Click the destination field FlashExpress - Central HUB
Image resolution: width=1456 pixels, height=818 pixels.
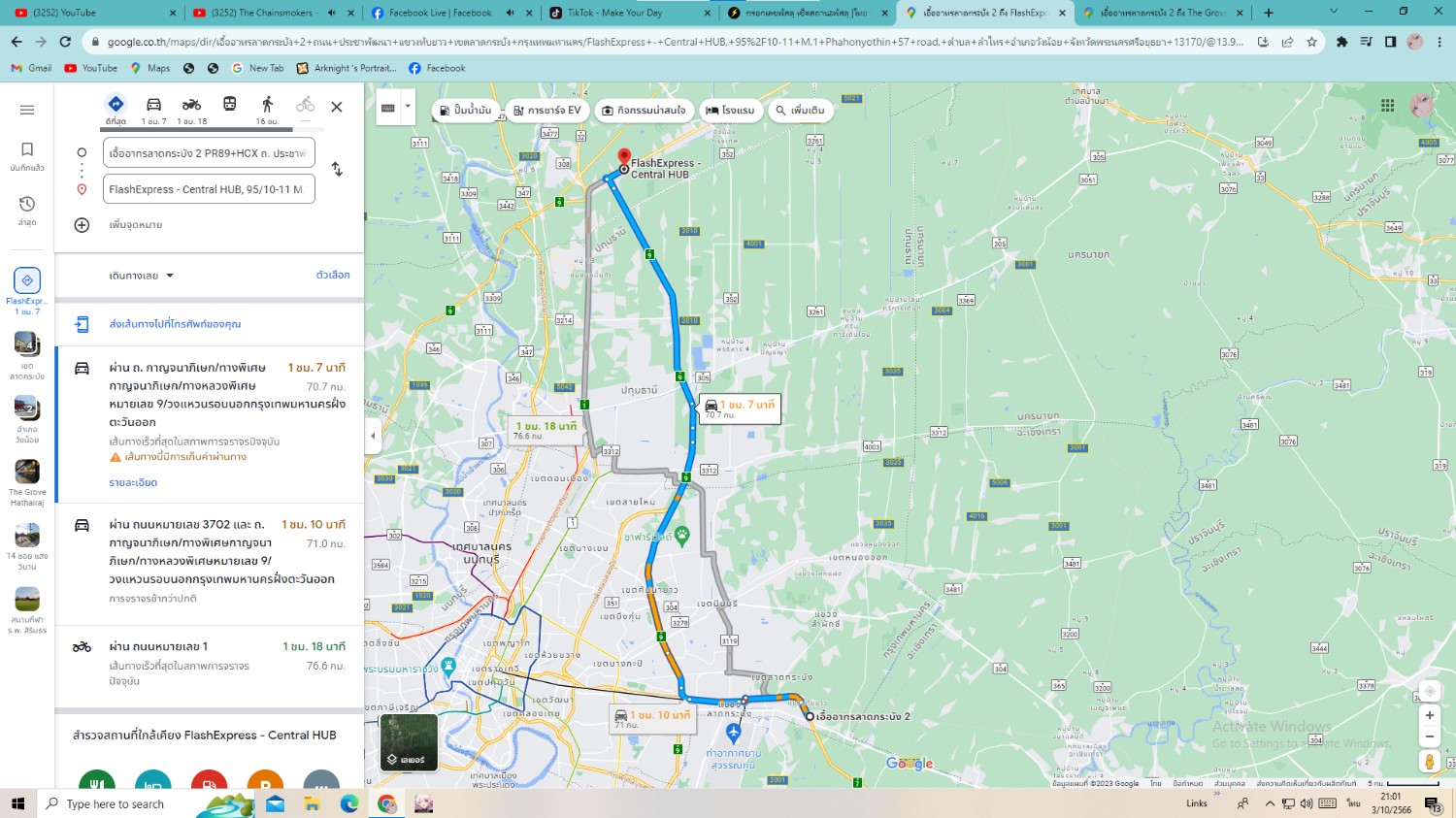209,189
